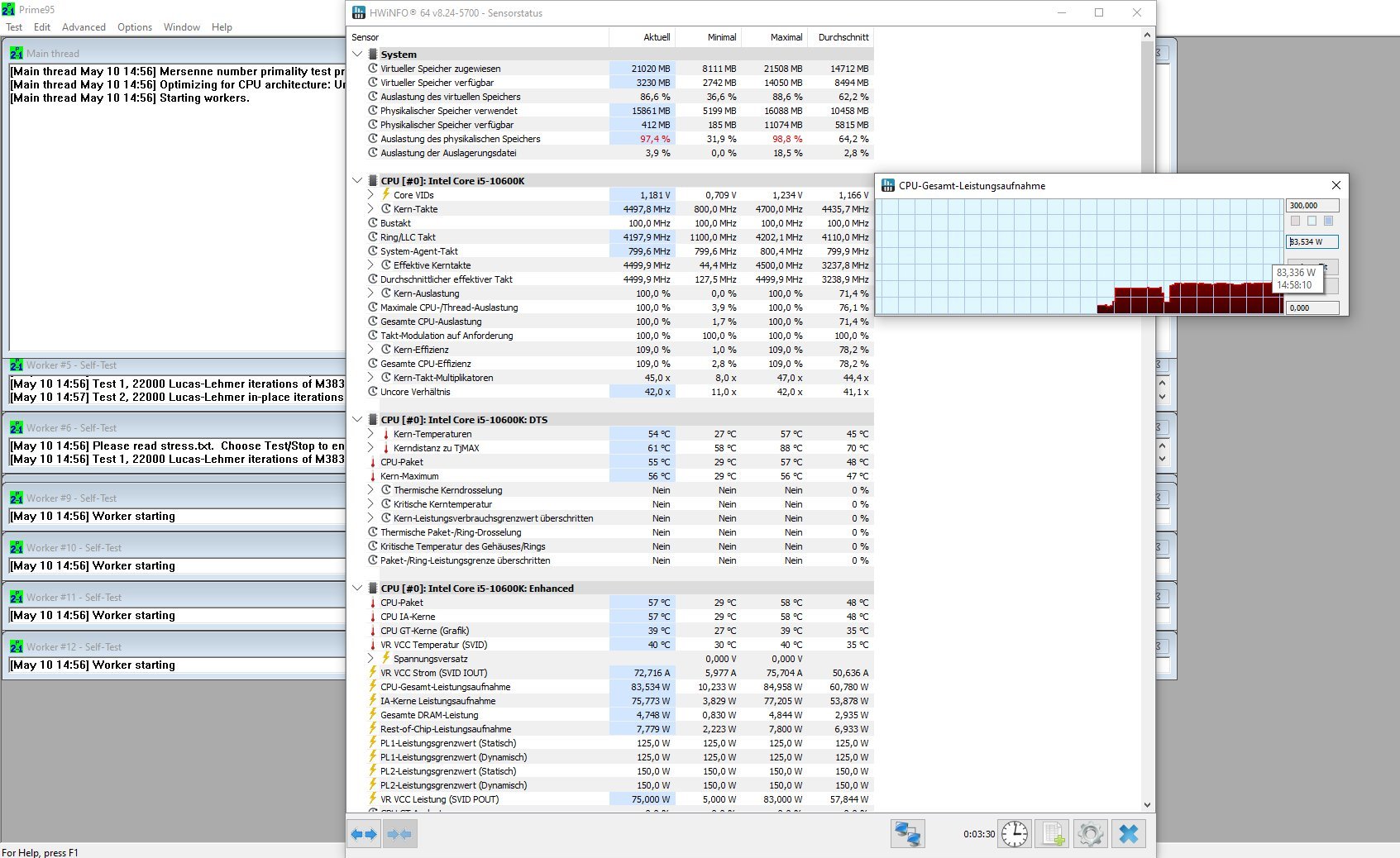The image size is (1400, 858).
Task: Click the collapse-all arrows icon in HWiNFO
Action: (399, 834)
